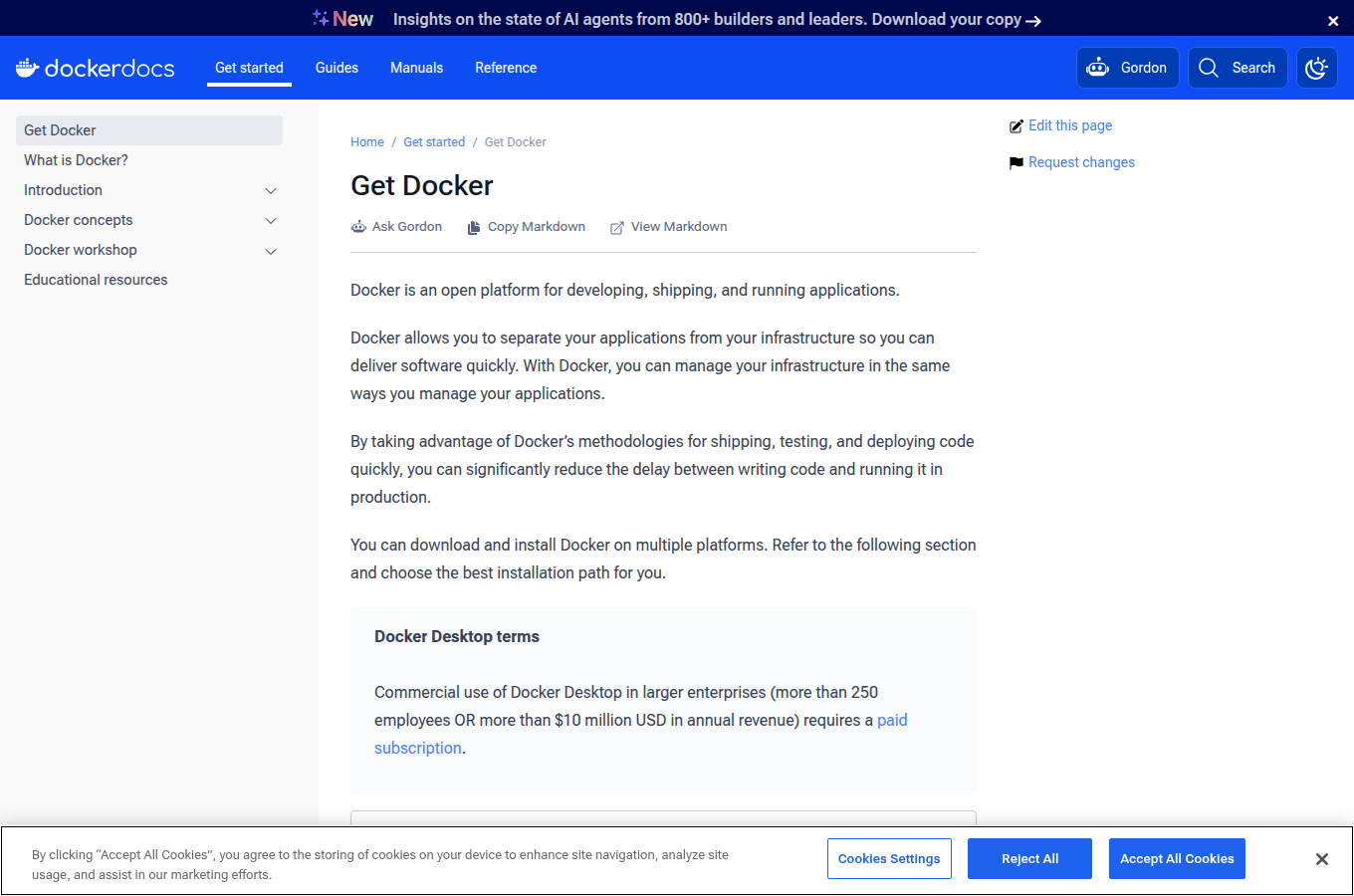Click the arrow after Download your copy
The width and height of the screenshot is (1354, 896).
(1033, 21)
